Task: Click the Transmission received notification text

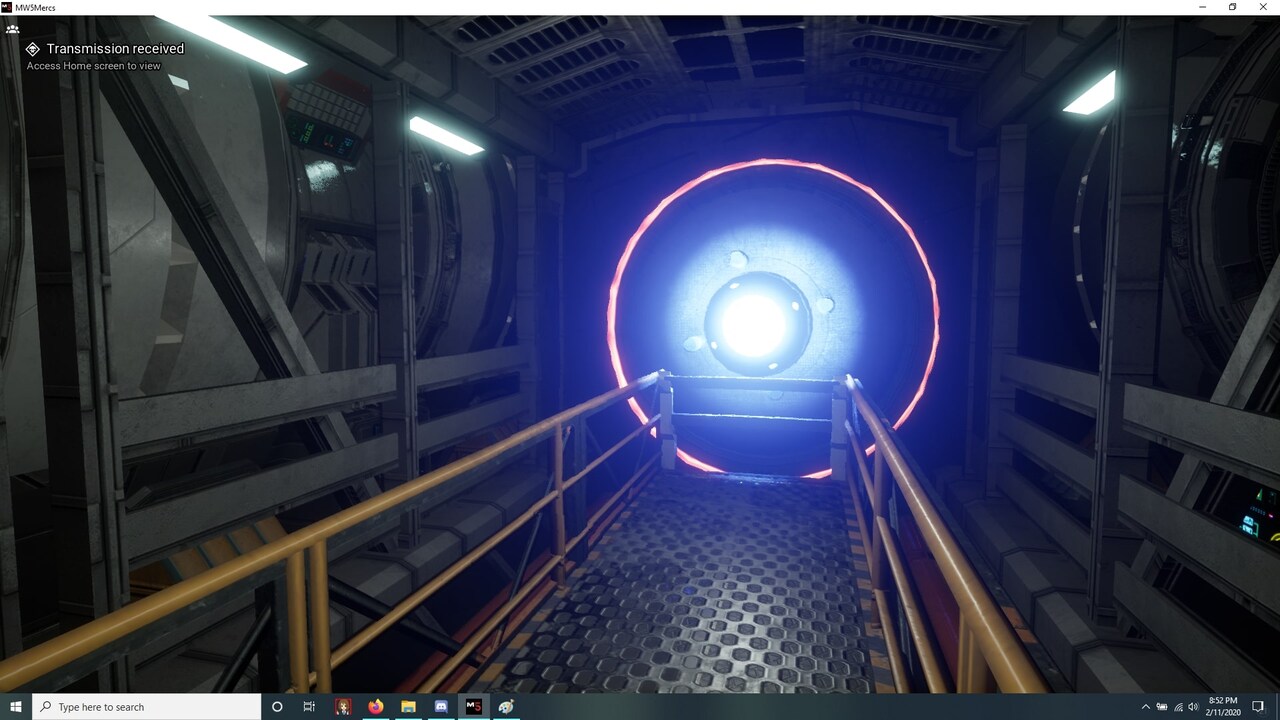Action: pos(113,48)
